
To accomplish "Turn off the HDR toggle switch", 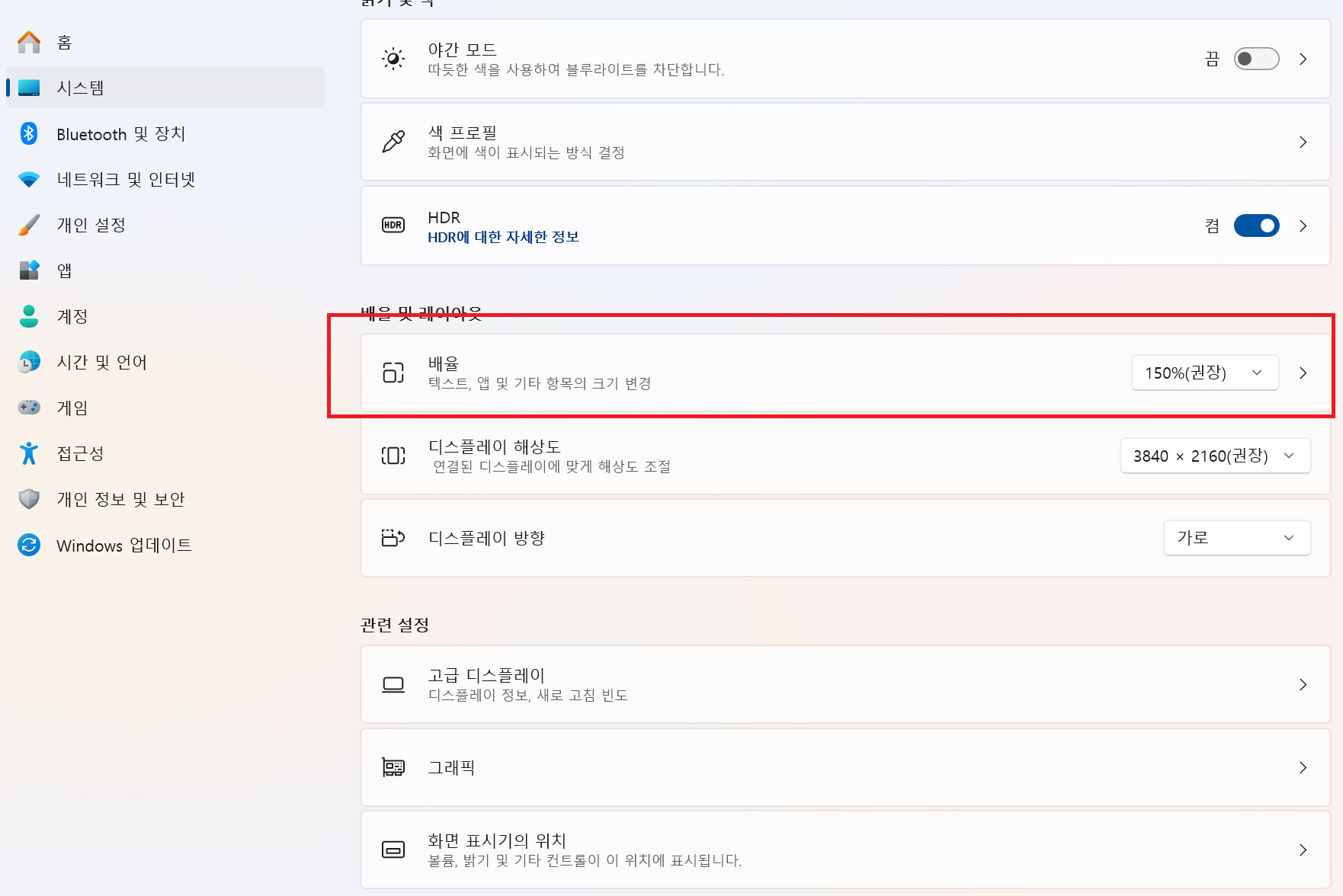I will pos(1255,226).
